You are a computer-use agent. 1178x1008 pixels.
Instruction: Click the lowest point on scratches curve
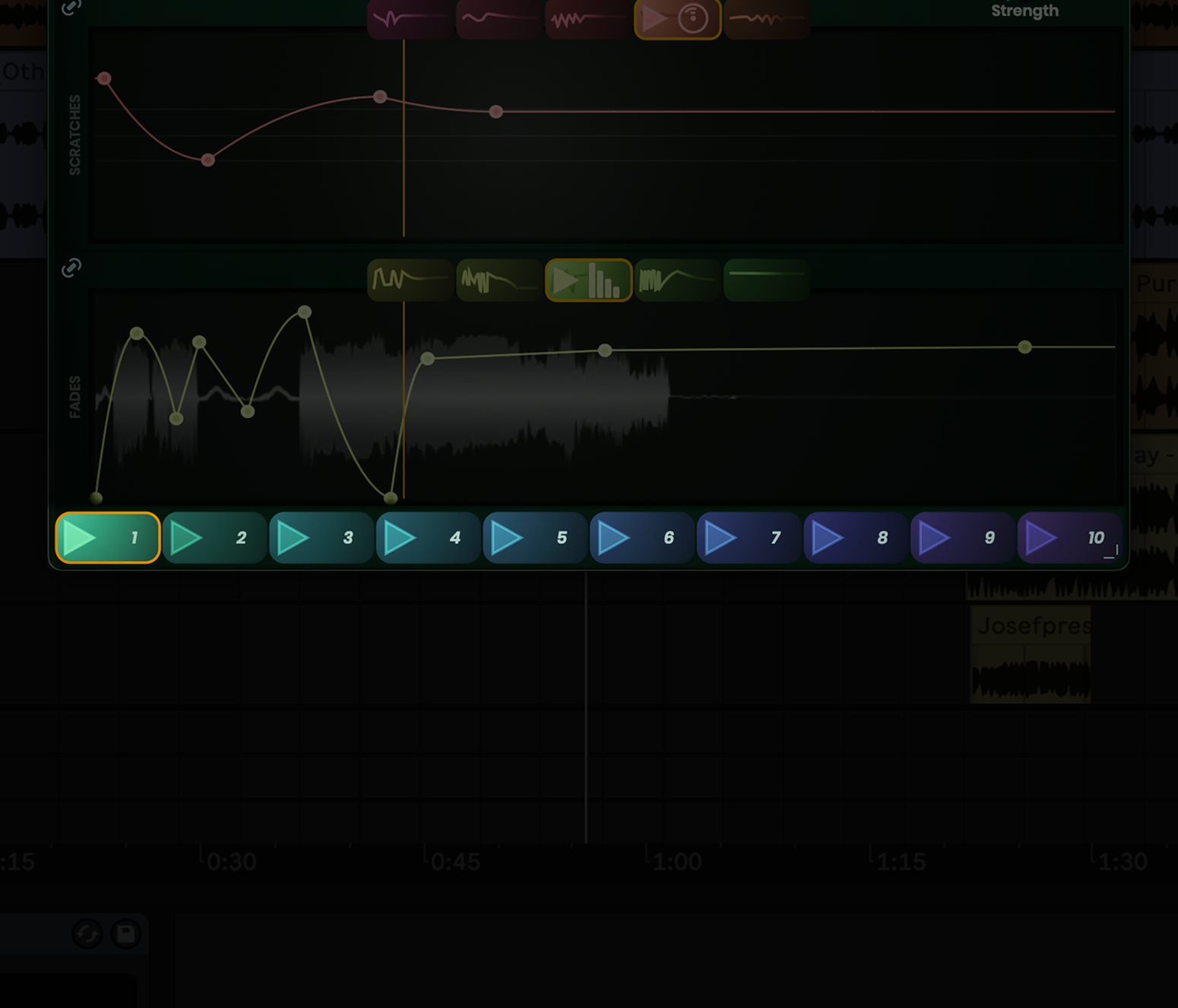click(x=207, y=160)
